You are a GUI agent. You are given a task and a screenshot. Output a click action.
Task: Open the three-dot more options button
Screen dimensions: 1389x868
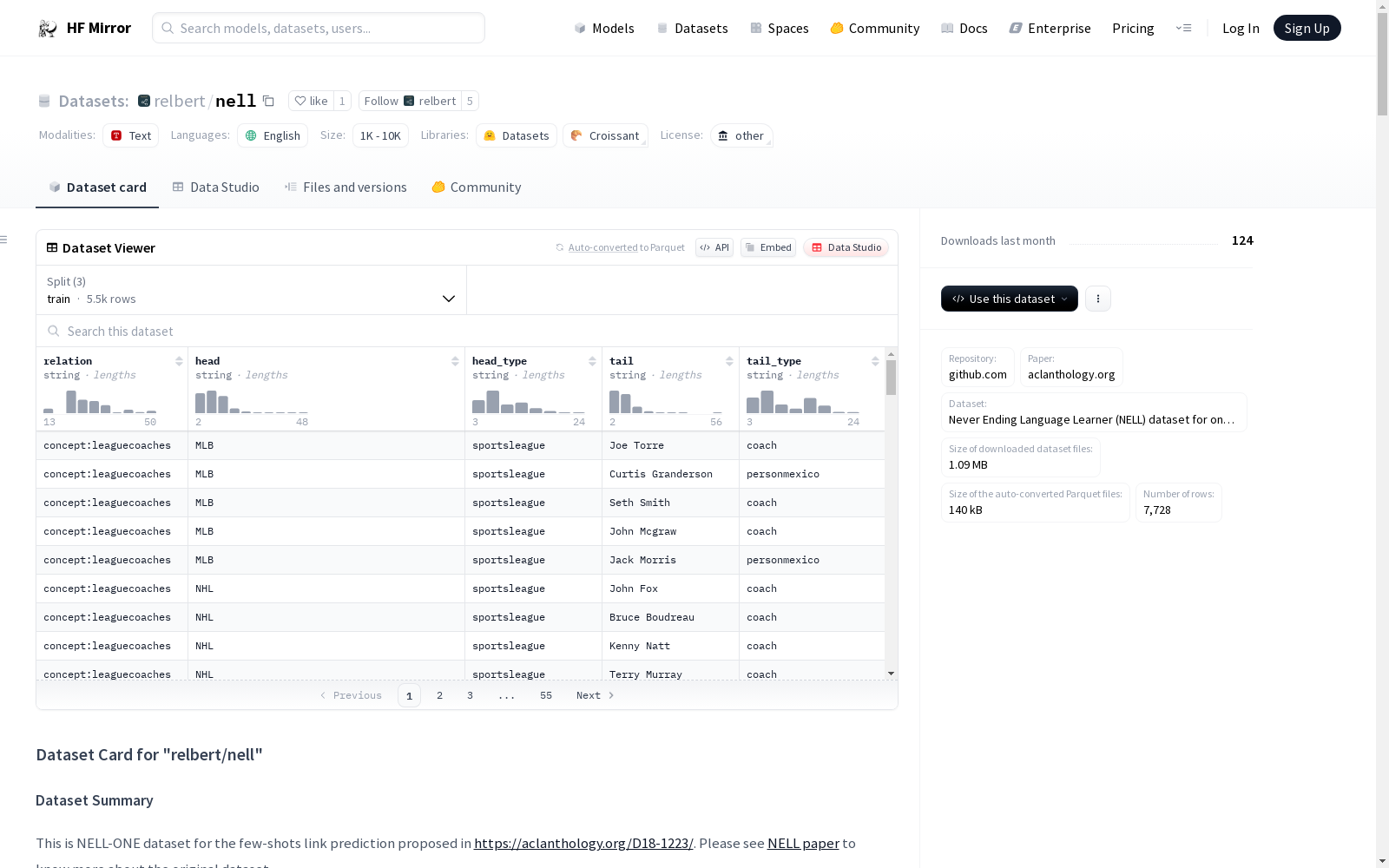point(1098,299)
